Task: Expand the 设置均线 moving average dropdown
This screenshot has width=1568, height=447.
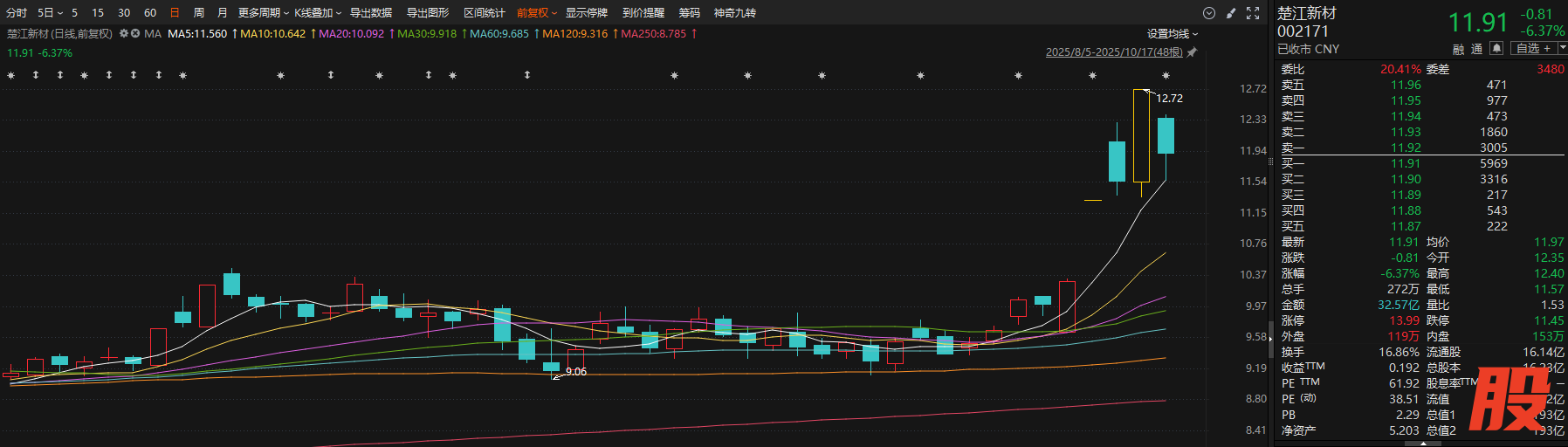Action: pos(1173,33)
